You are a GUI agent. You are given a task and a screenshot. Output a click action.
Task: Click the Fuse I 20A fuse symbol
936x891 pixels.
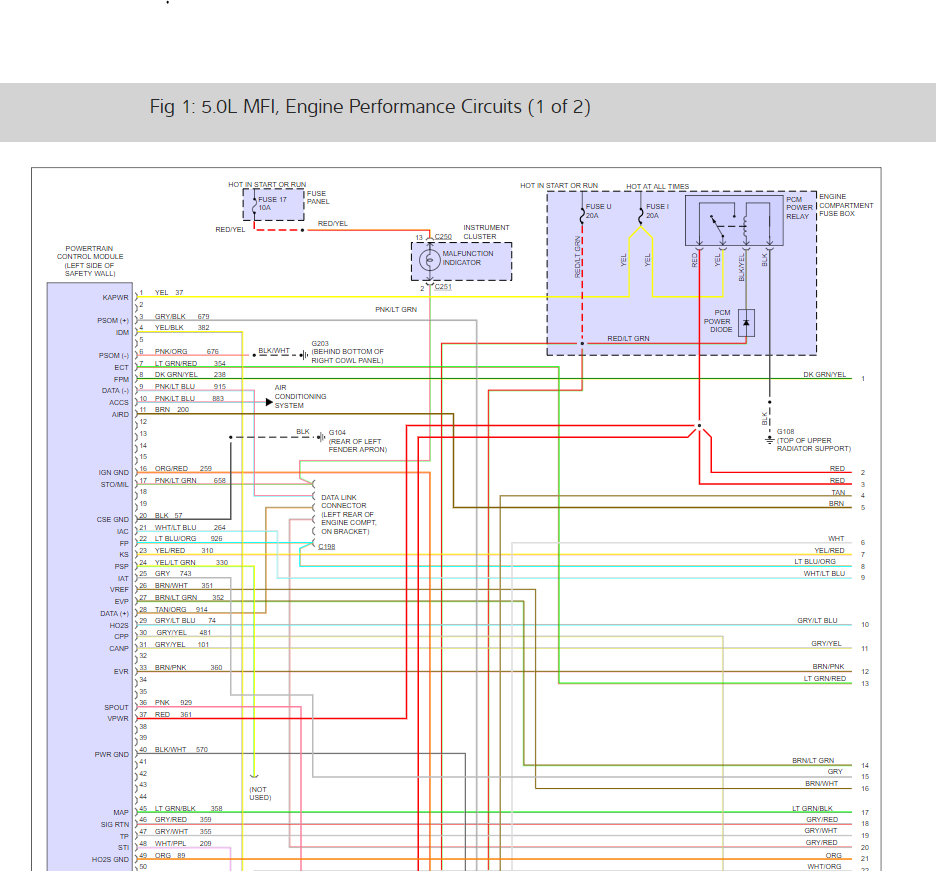641,214
